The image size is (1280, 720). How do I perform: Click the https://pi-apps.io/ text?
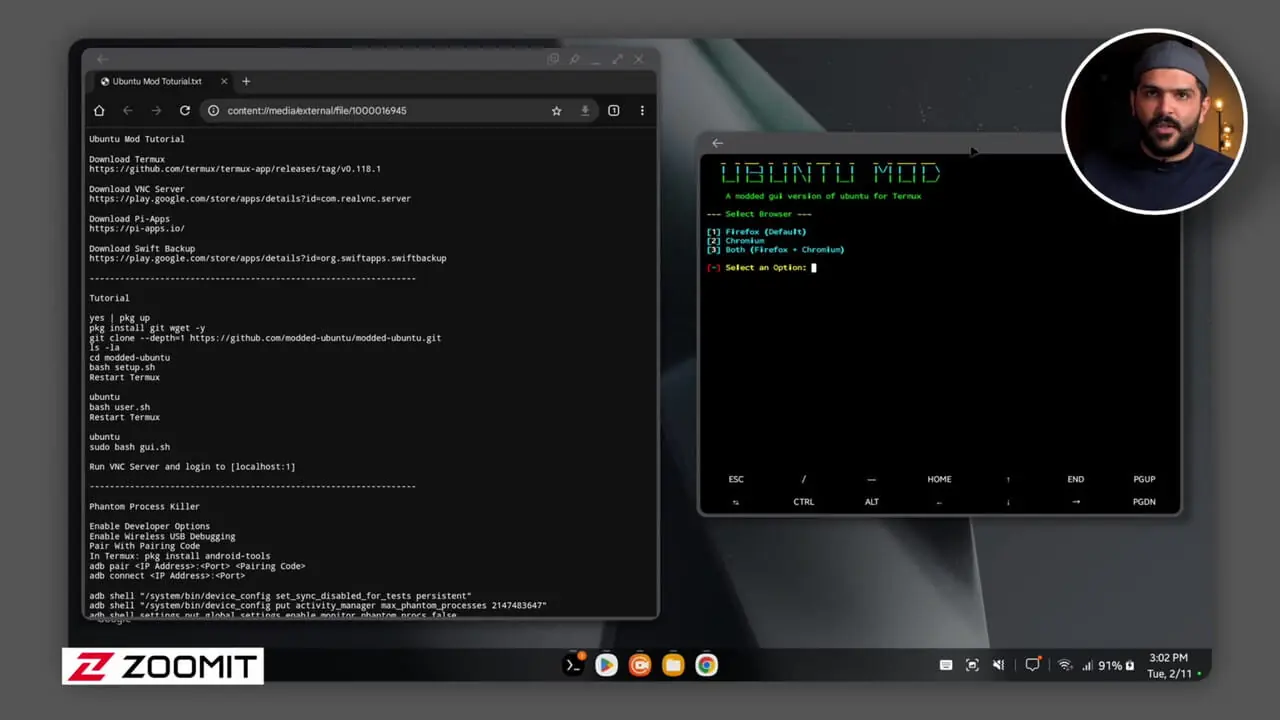tap(136, 229)
